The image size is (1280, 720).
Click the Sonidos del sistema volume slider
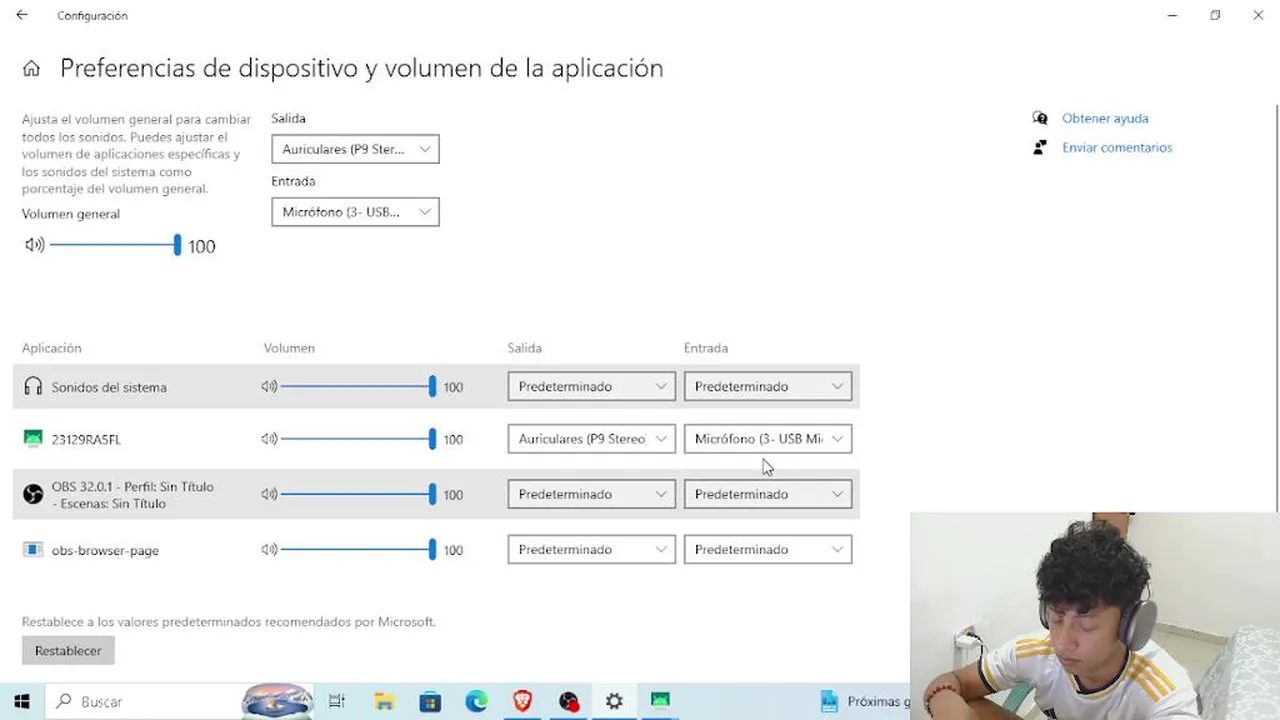(x=359, y=386)
